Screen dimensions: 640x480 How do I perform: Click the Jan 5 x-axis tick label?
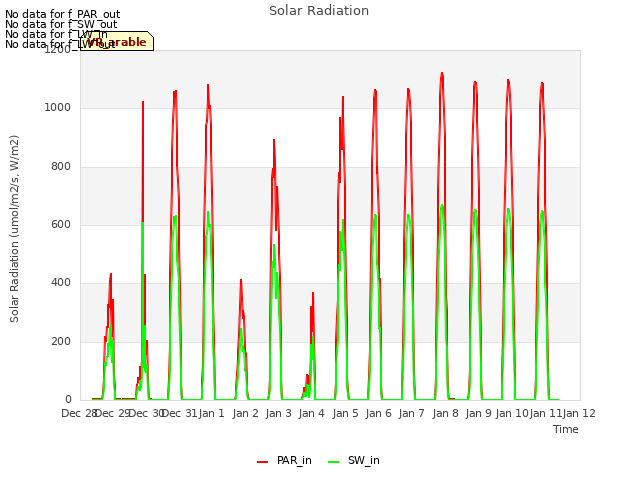[345, 413]
